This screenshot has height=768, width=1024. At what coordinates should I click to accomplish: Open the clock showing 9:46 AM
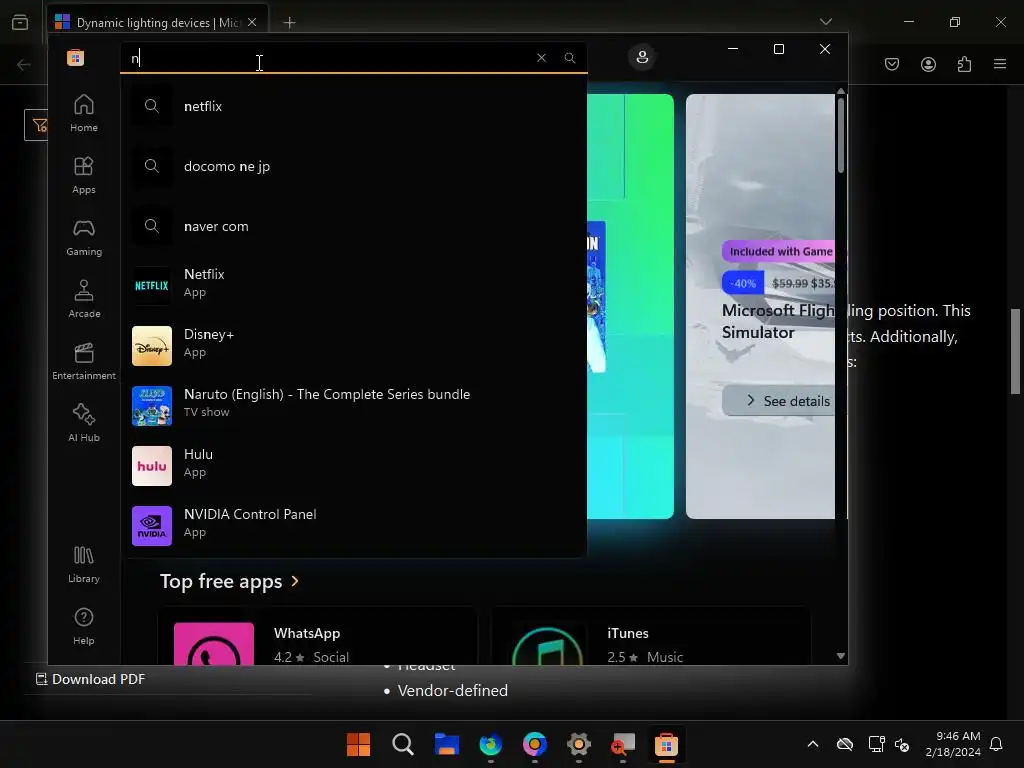click(953, 744)
